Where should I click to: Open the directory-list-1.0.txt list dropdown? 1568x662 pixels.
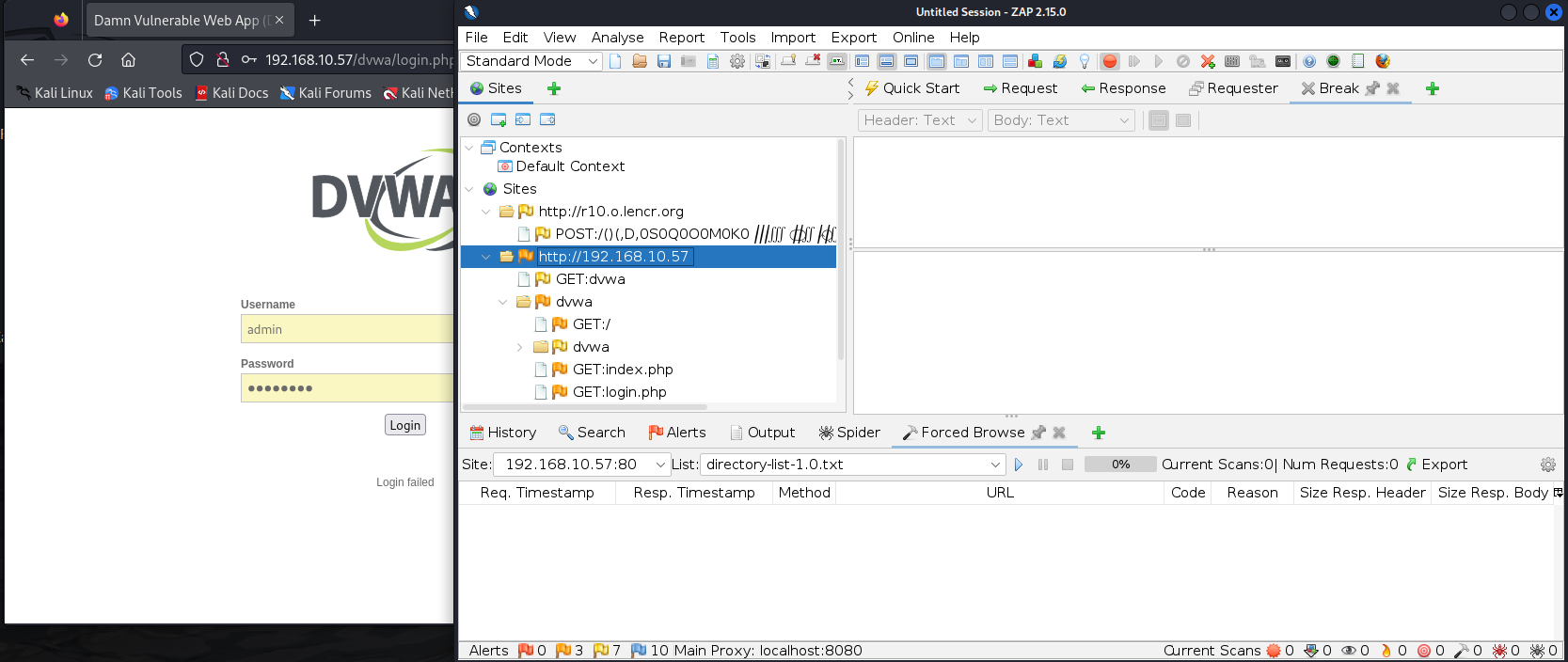[852, 465]
